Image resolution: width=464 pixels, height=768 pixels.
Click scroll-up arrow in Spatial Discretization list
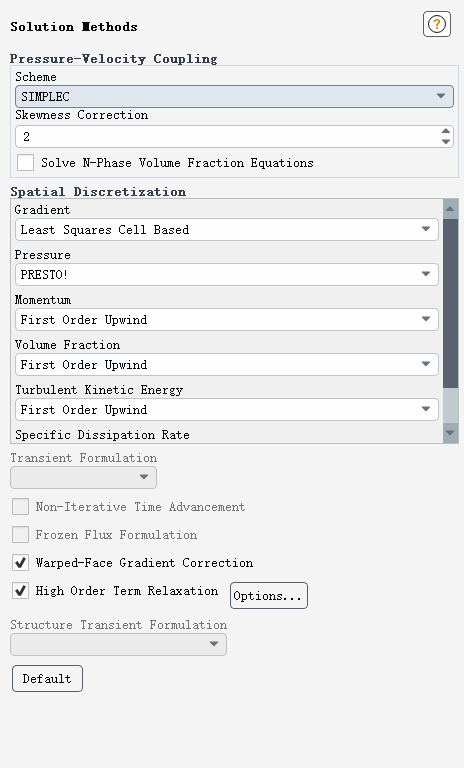[450, 209]
